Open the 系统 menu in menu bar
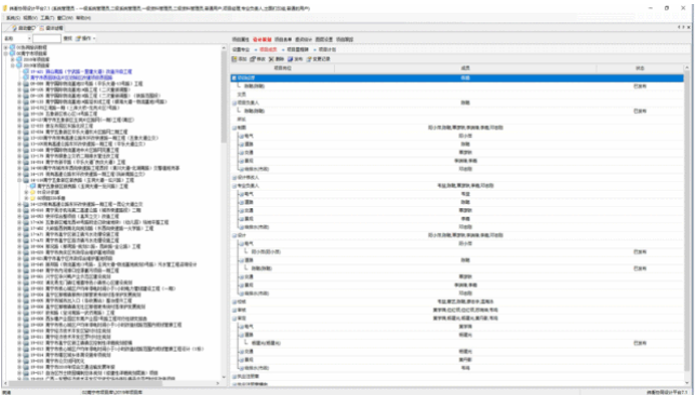This screenshot has height=397, width=695. tap(13, 18)
